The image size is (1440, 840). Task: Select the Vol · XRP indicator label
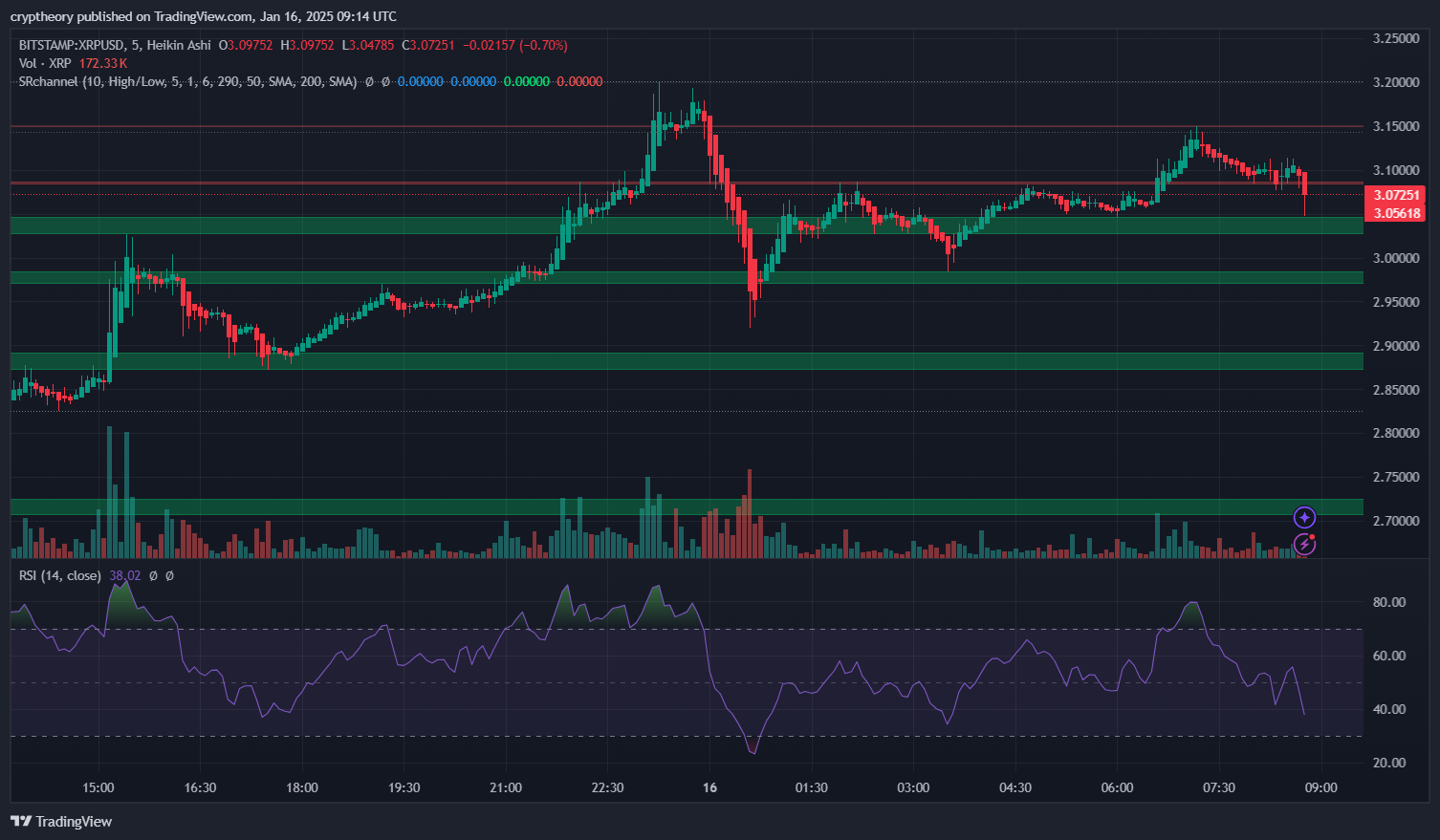coord(46,63)
